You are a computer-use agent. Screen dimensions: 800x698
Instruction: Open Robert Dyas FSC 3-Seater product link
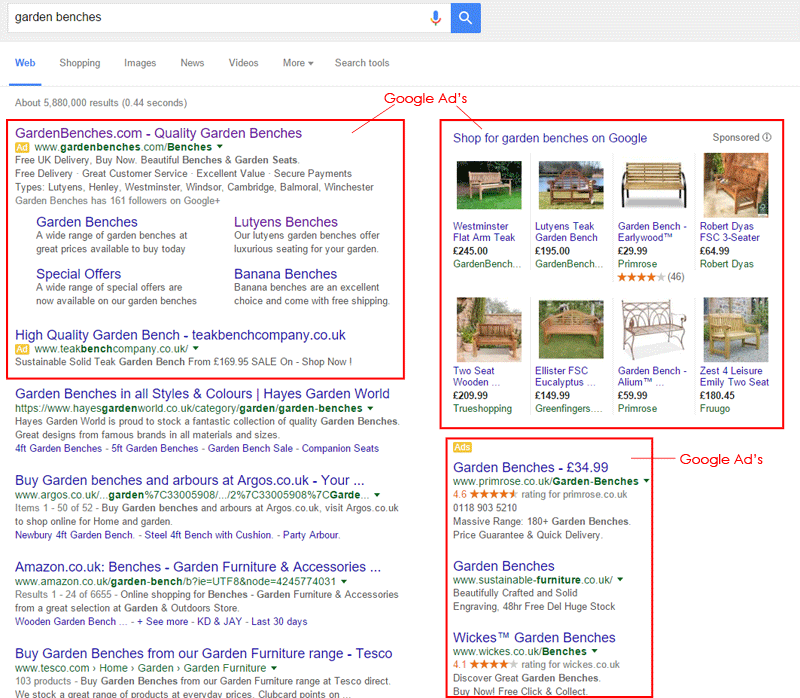(730, 232)
